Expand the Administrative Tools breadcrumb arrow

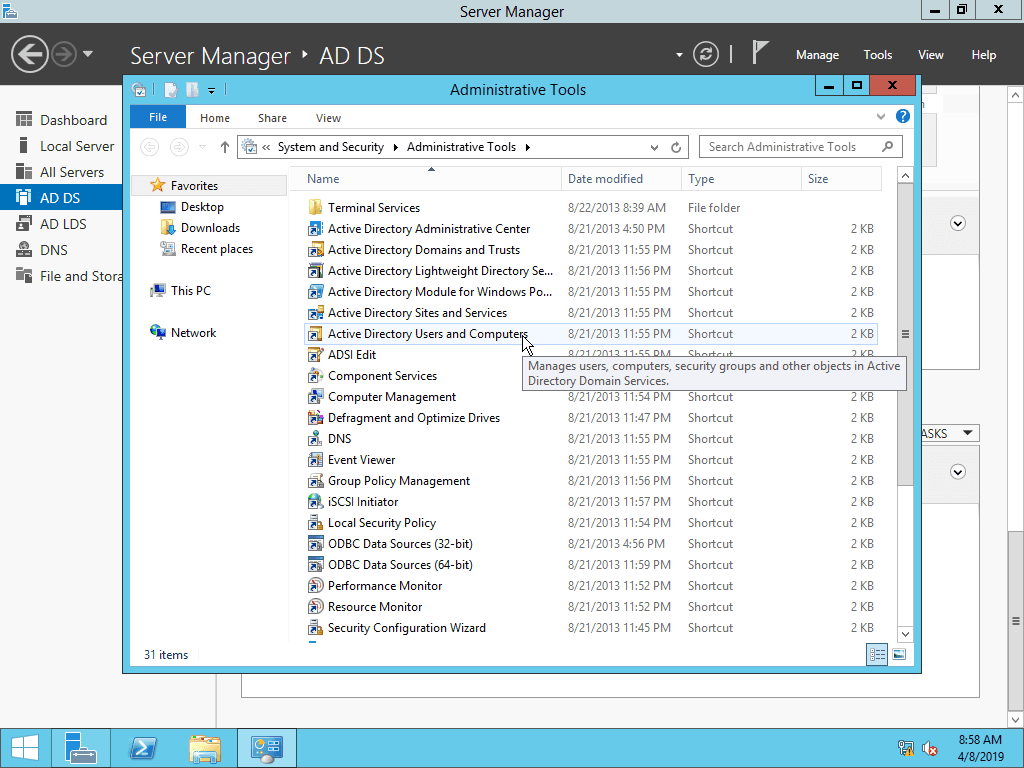click(528, 148)
